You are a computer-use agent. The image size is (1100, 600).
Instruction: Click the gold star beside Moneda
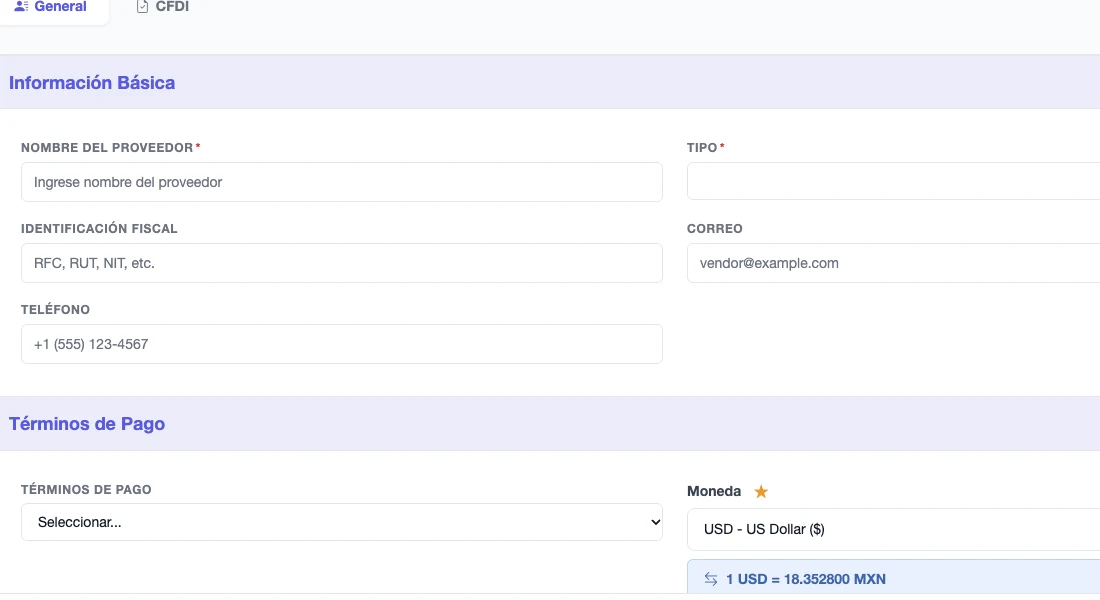(x=761, y=491)
